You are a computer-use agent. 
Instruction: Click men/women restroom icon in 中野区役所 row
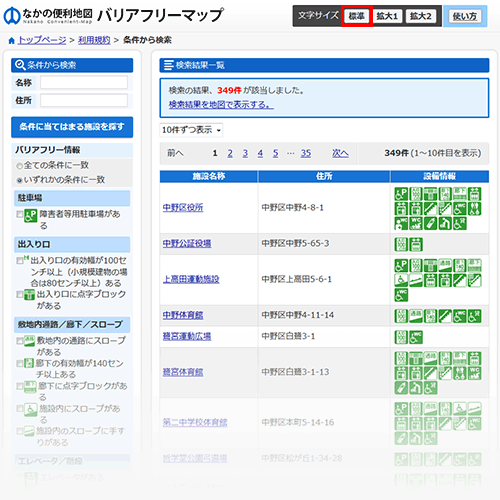474,209
